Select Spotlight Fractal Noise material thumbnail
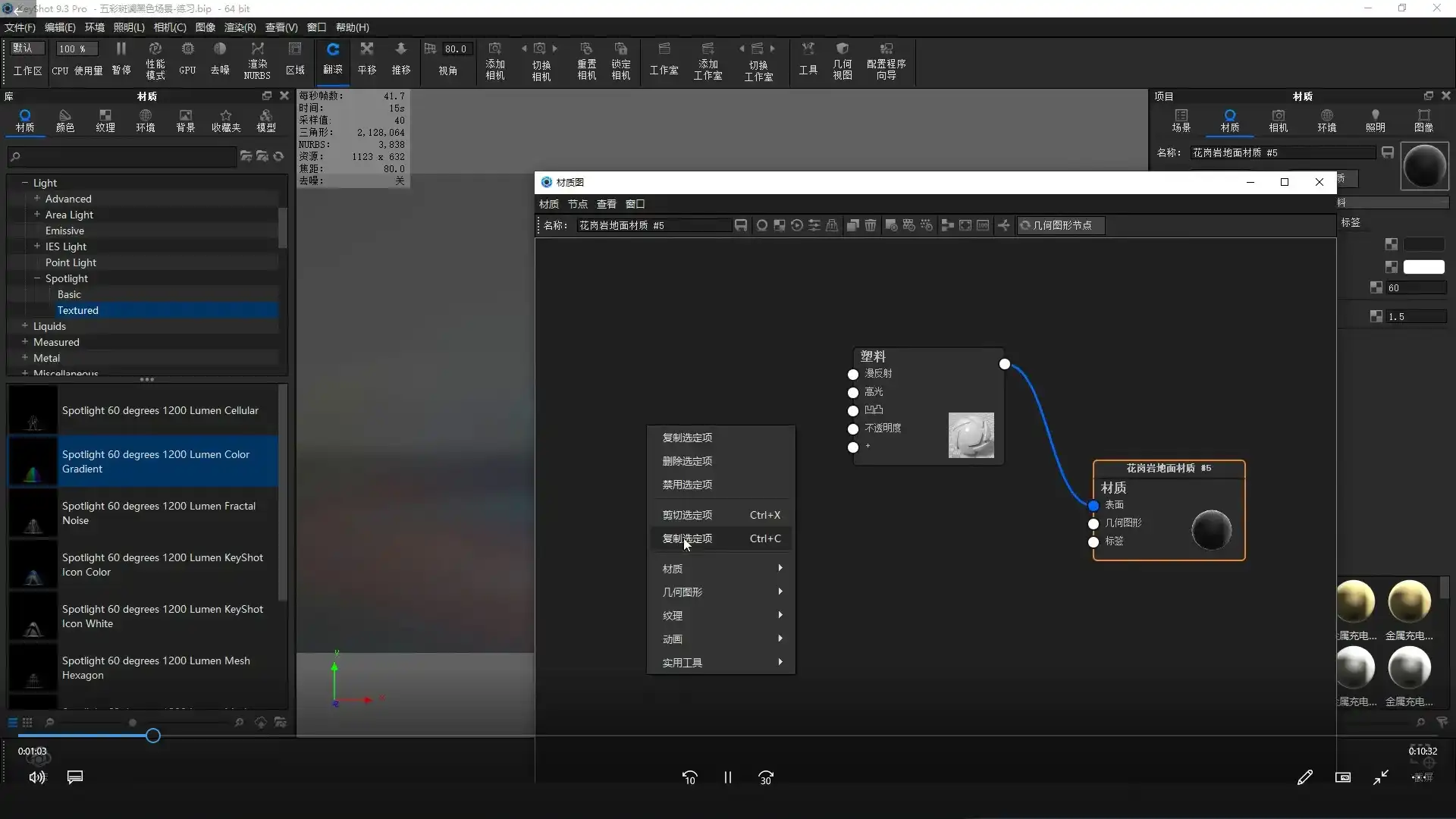The width and height of the screenshot is (1456, 819). coord(33,514)
